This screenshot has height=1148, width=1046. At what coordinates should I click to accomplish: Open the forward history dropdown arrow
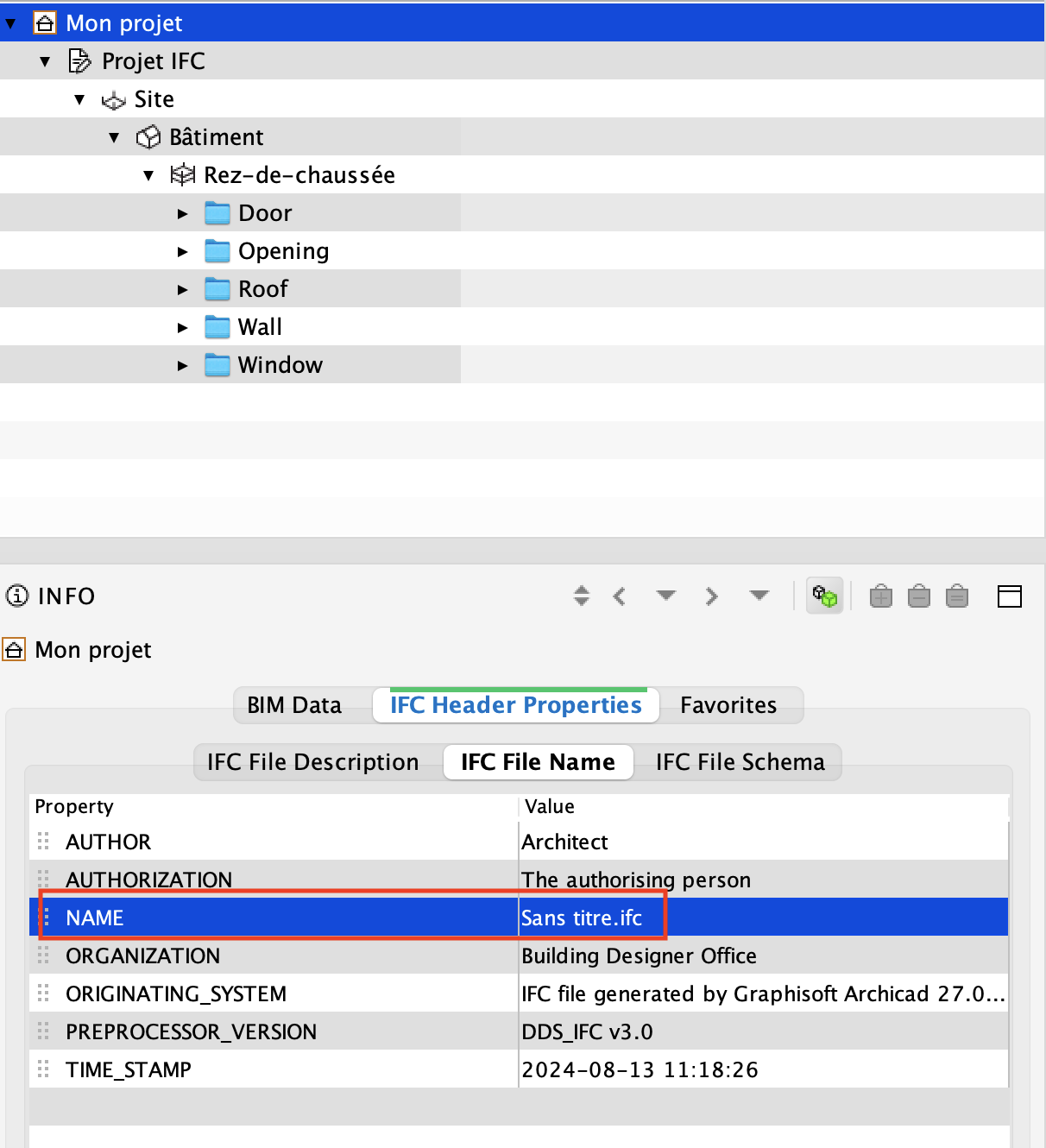point(759,595)
